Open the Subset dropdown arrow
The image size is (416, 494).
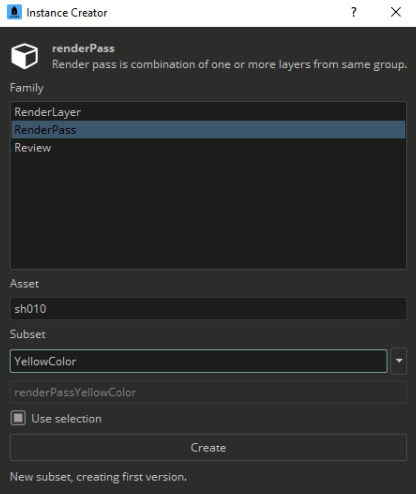pyautogui.click(x=399, y=361)
